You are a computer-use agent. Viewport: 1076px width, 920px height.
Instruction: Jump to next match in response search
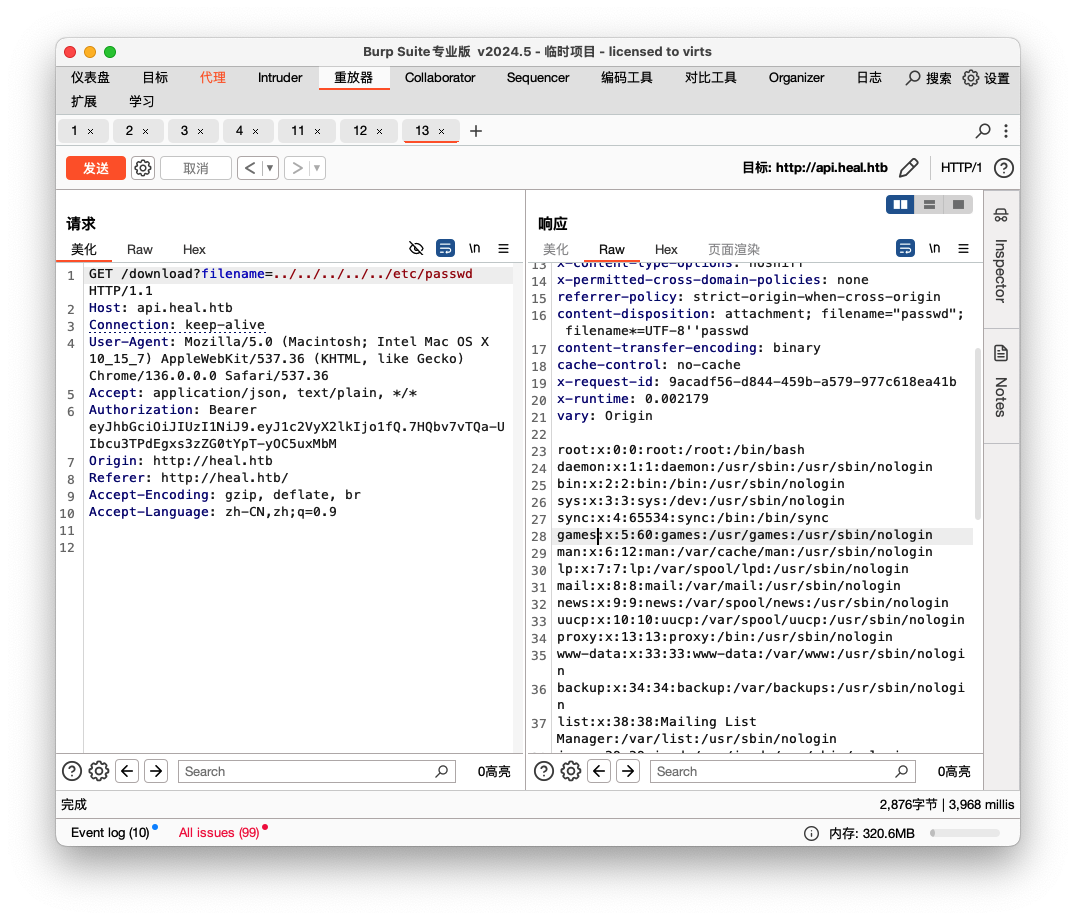(x=628, y=771)
